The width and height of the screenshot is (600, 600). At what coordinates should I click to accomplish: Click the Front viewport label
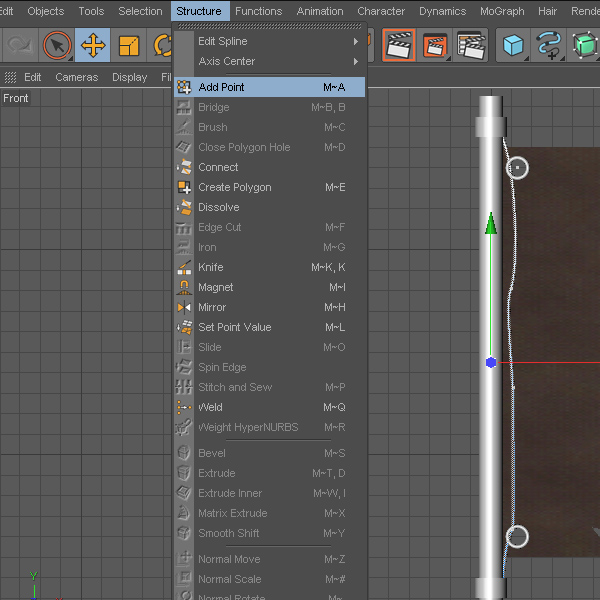pyautogui.click(x=16, y=98)
